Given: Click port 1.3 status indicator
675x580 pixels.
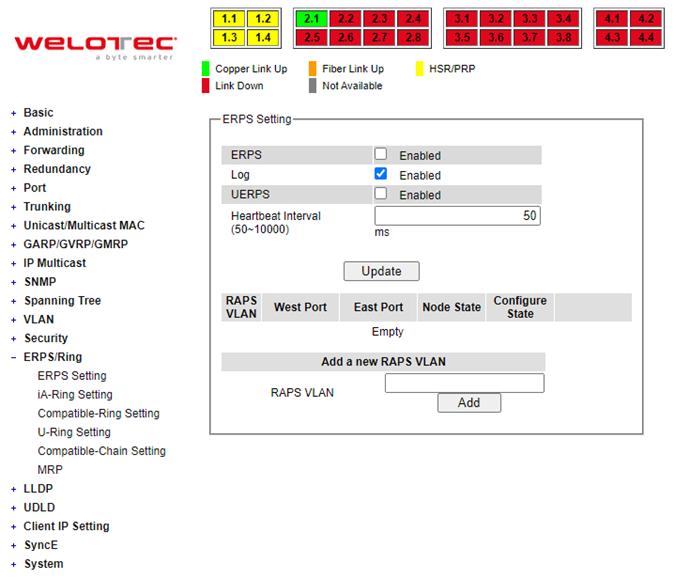Looking at the screenshot, I should click(229, 37).
